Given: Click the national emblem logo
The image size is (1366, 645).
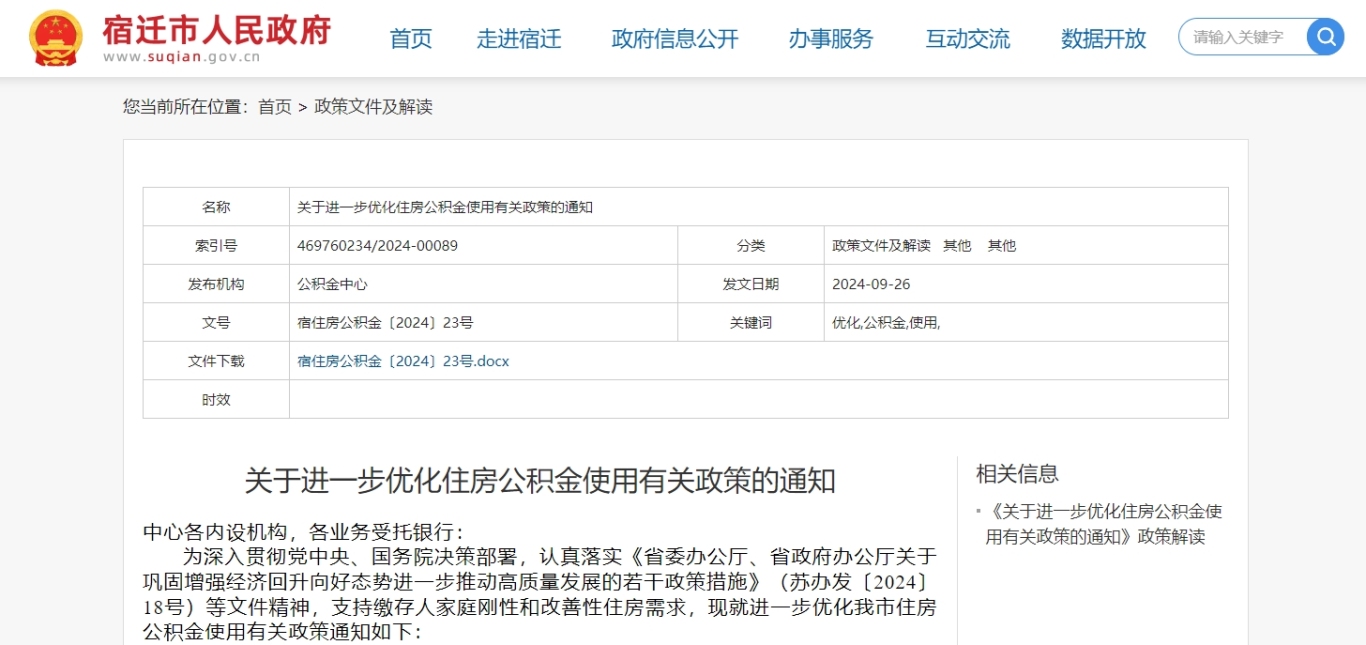Looking at the screenshot, I should (56, 38).
